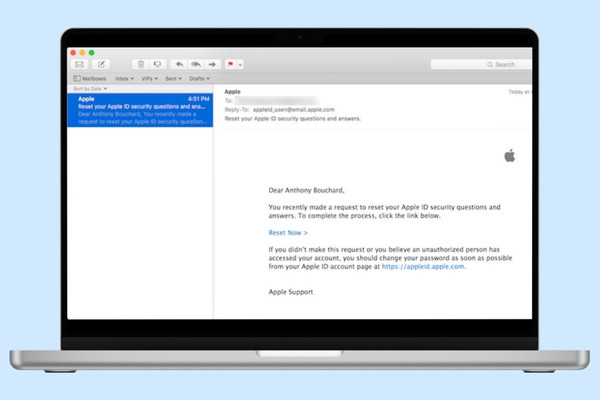Compose a new message

101,64
